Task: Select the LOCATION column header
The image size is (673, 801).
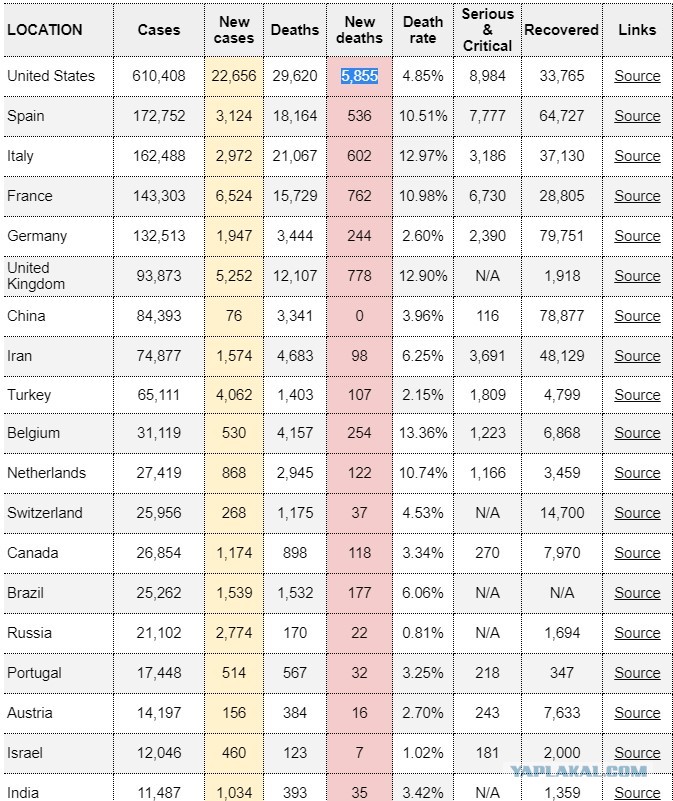Action: click(x=44, y=30)
